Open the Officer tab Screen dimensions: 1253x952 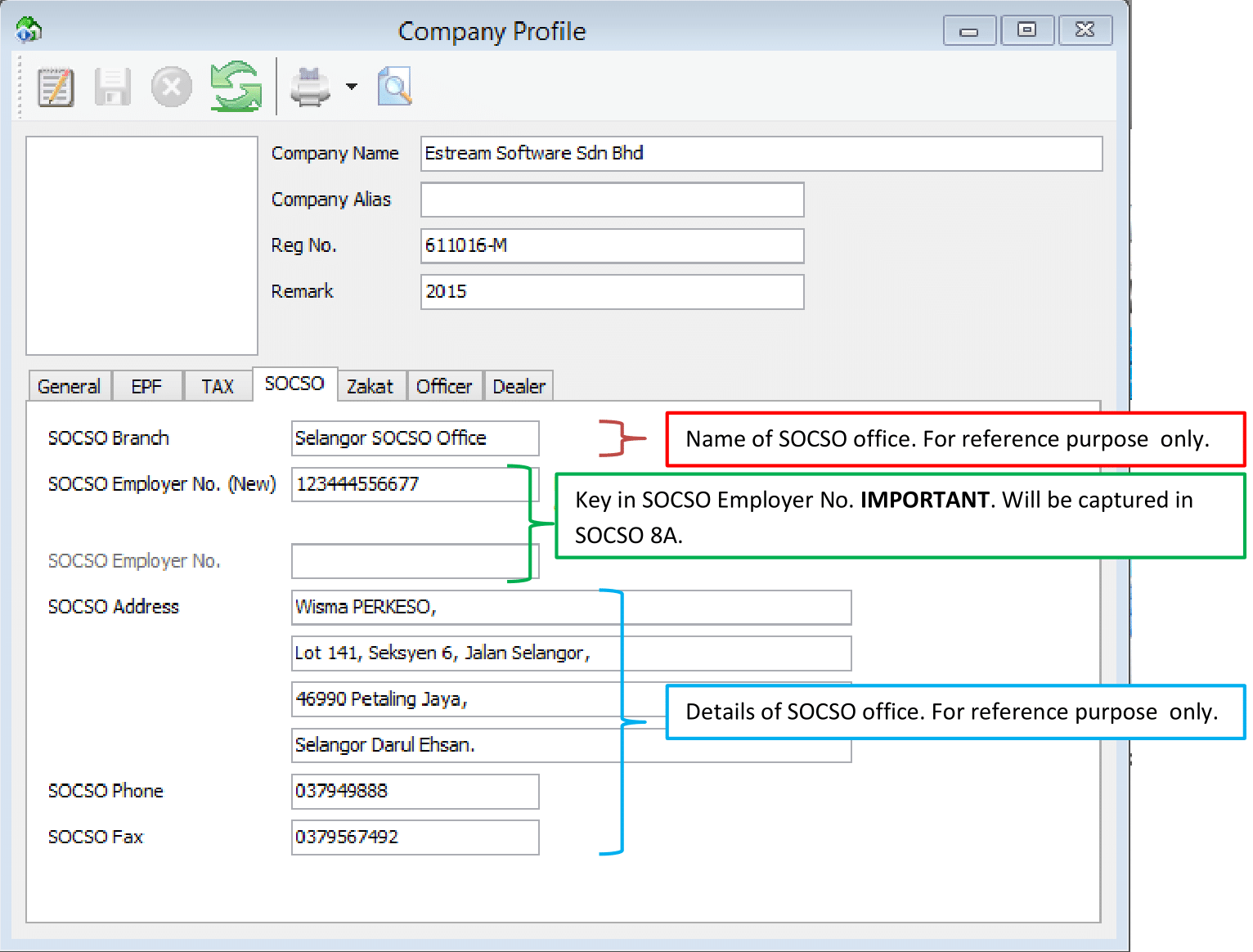[444, 386]
